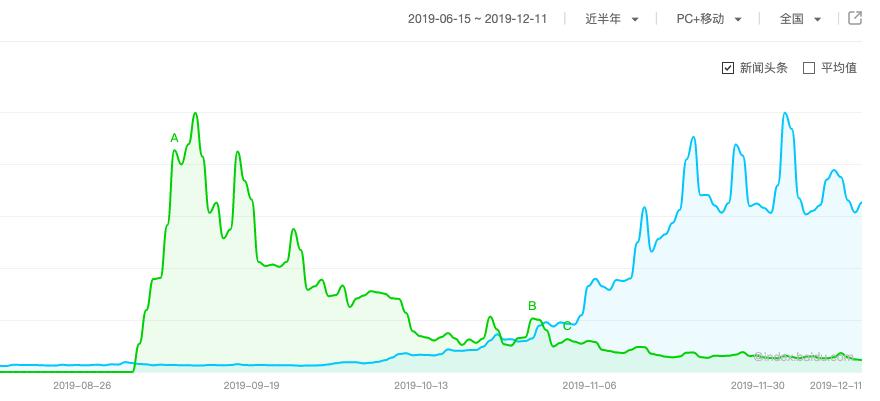Image resolution: width=880 pixels, height=401 pixels.
Task: Uncheck the 新闻头条 checkbox
Action: 728,68
